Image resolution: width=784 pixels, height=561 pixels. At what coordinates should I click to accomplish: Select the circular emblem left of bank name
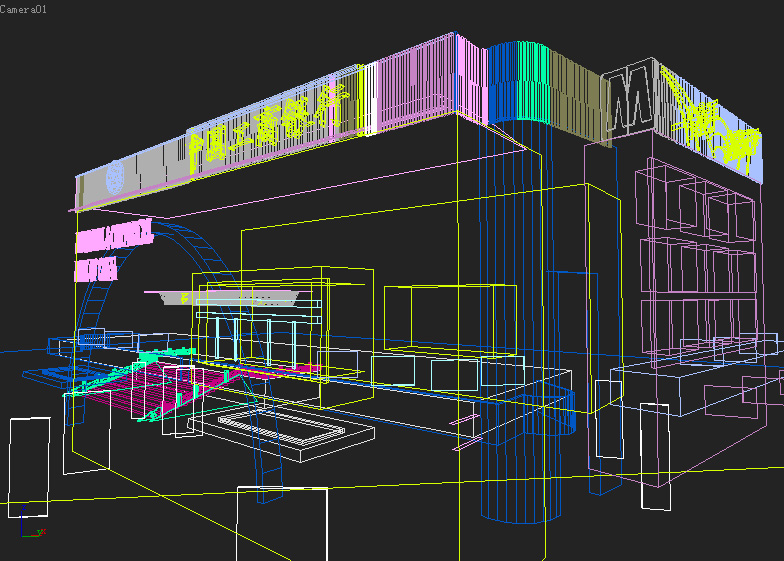(x=115, y=178)
